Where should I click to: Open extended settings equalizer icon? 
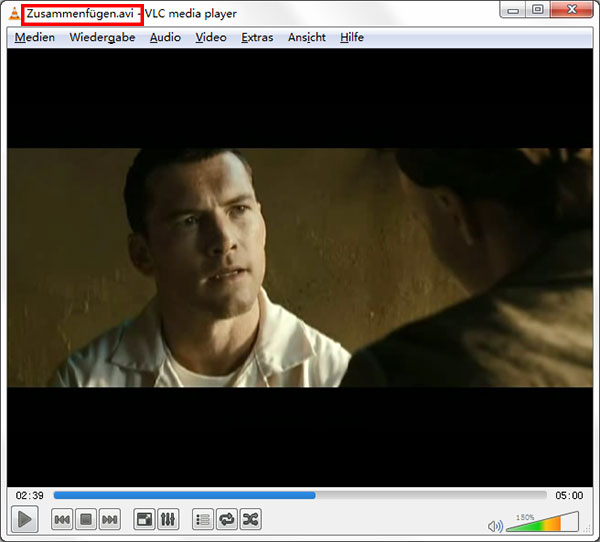[x=168, y=519]
